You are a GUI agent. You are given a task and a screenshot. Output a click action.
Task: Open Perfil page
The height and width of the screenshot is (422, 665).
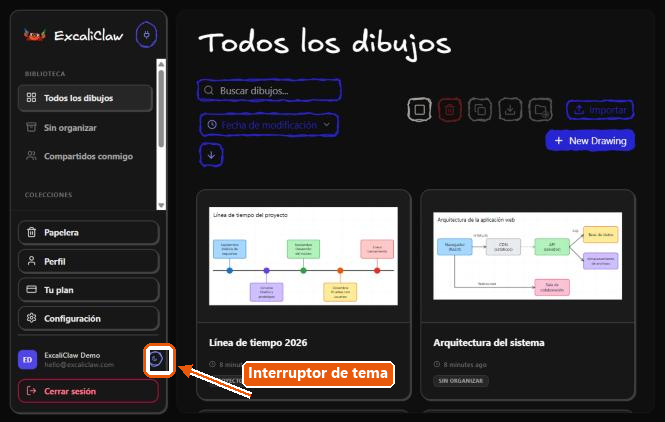[89, 261]
